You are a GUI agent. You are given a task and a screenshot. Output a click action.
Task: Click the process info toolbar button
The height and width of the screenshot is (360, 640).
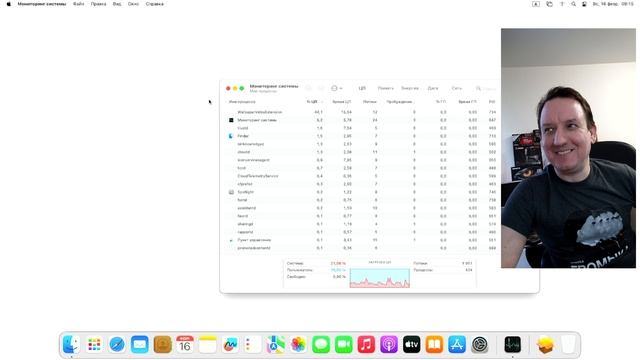click(321, 88)
